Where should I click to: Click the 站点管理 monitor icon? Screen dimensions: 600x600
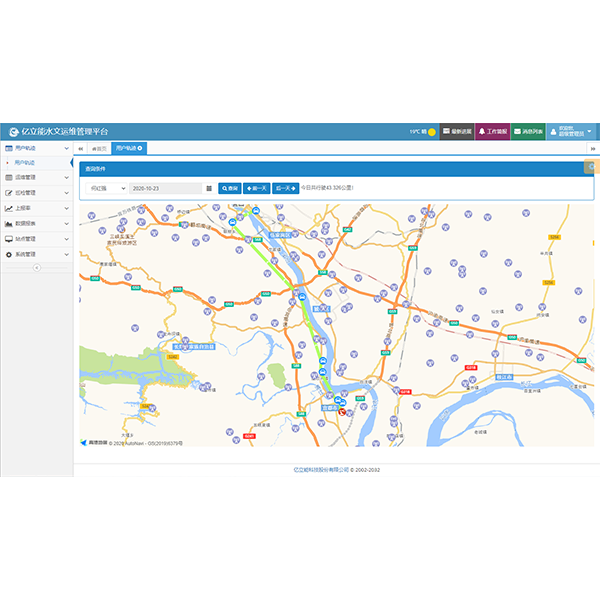(8, 239)
